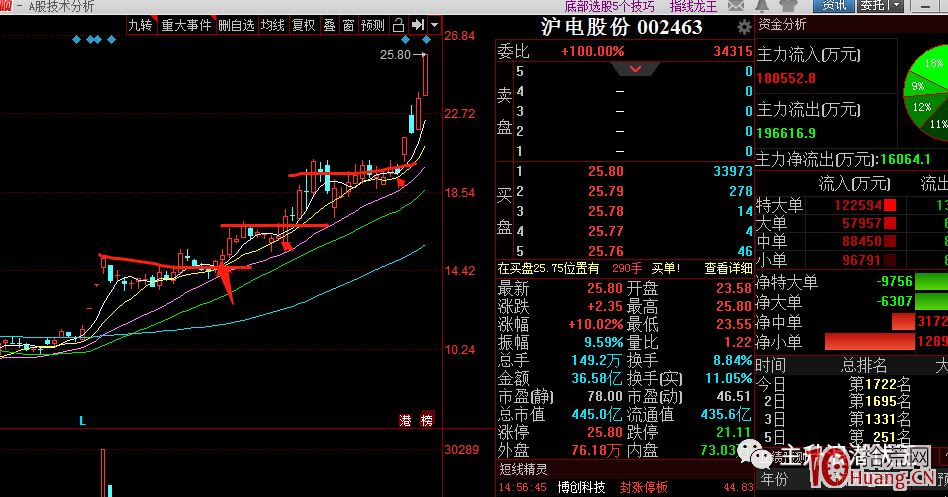Click the shirt skin-theme icon
The image size is (948, 497).
coord(788,6)
